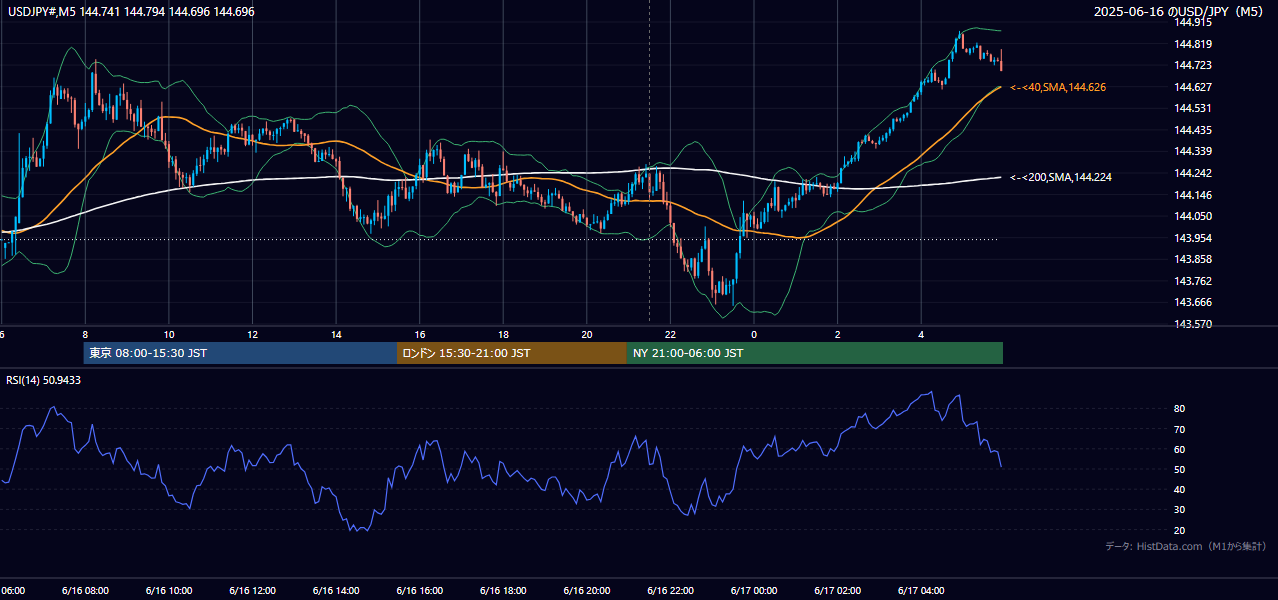Image resolution: width=1278 pixels, height=600 pixels.
Task: Click the 144.819 price axis value
Action: point(1193,44)
